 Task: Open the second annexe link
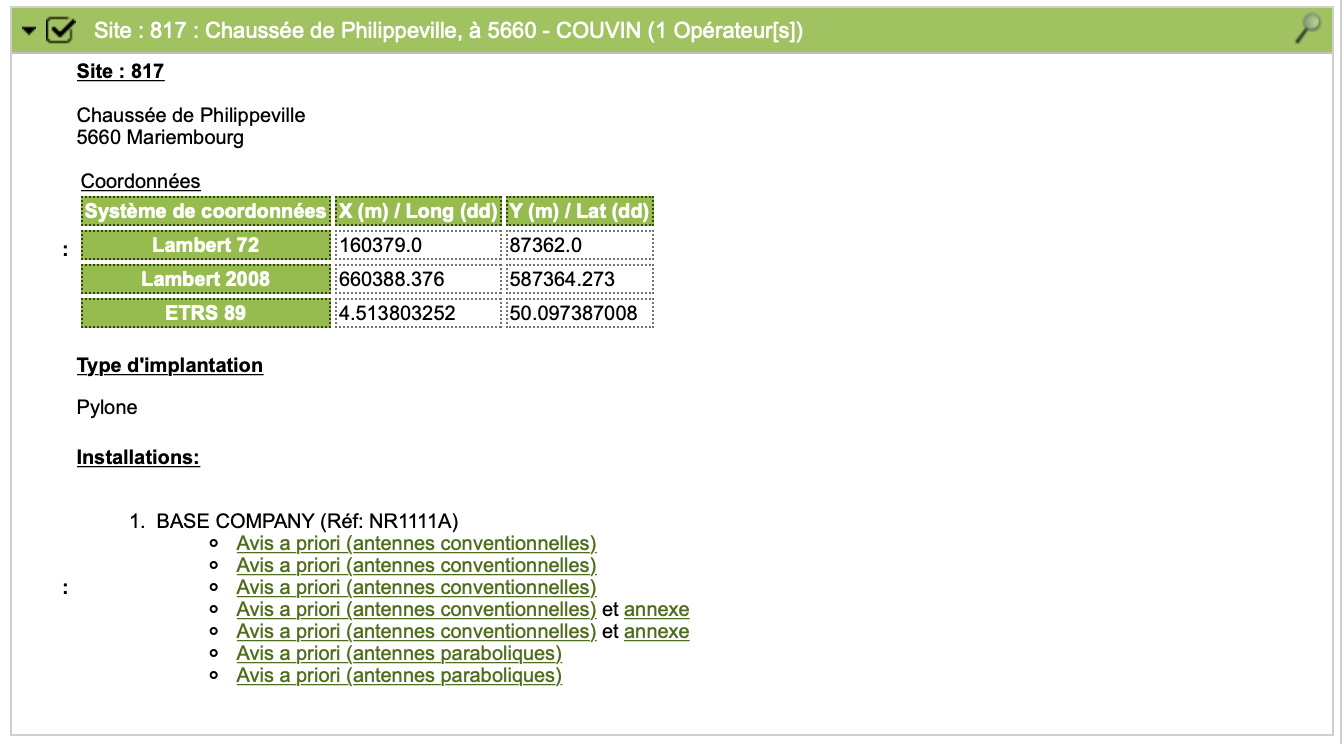(x=657, y=632)
